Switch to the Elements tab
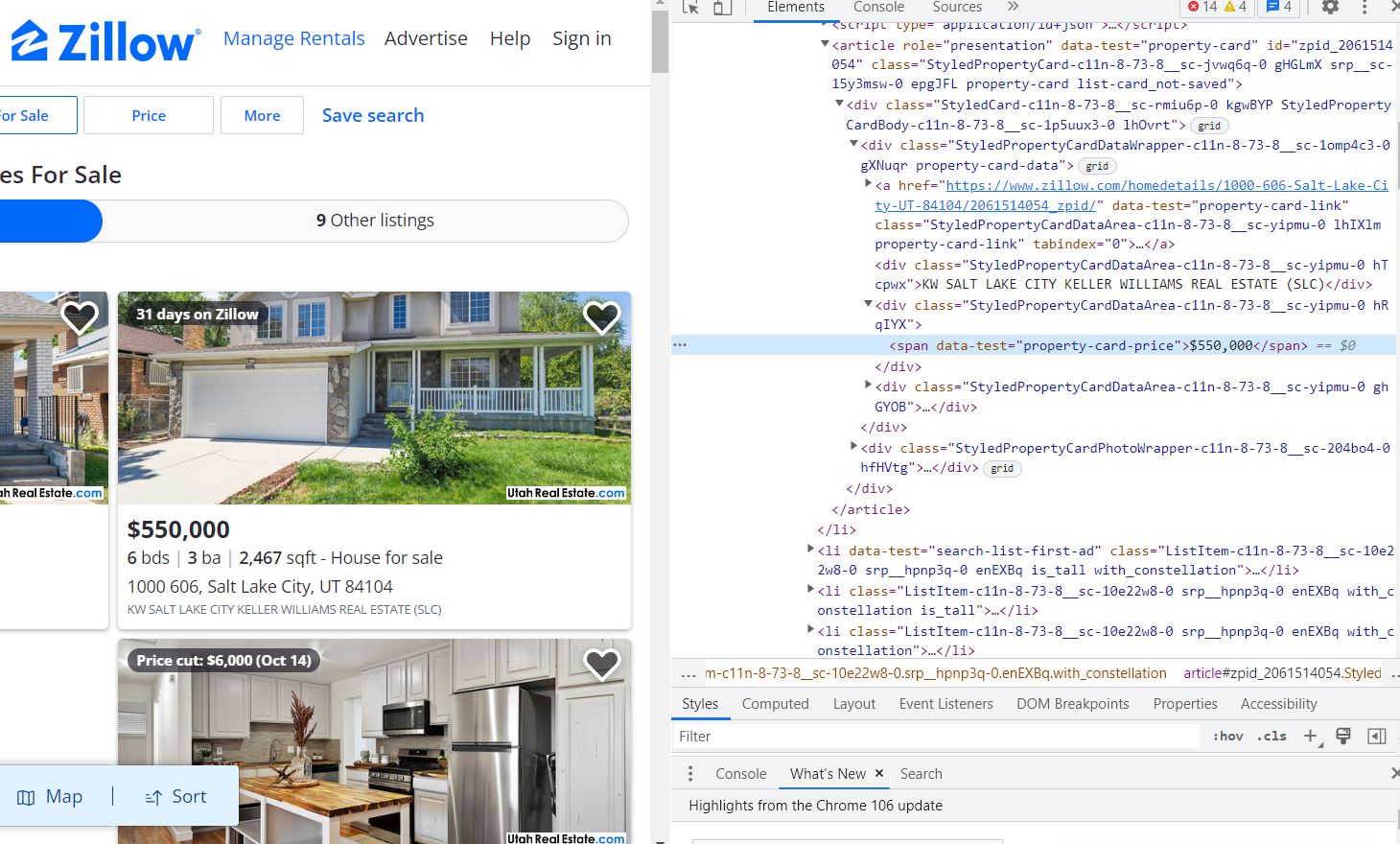1400x844 pixels. (x=795, y=8)
